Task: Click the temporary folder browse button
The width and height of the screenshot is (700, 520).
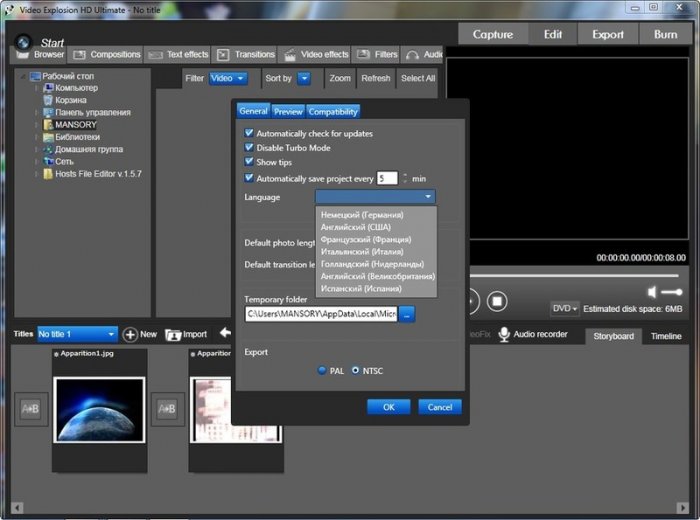Action: tap(408, 314)
